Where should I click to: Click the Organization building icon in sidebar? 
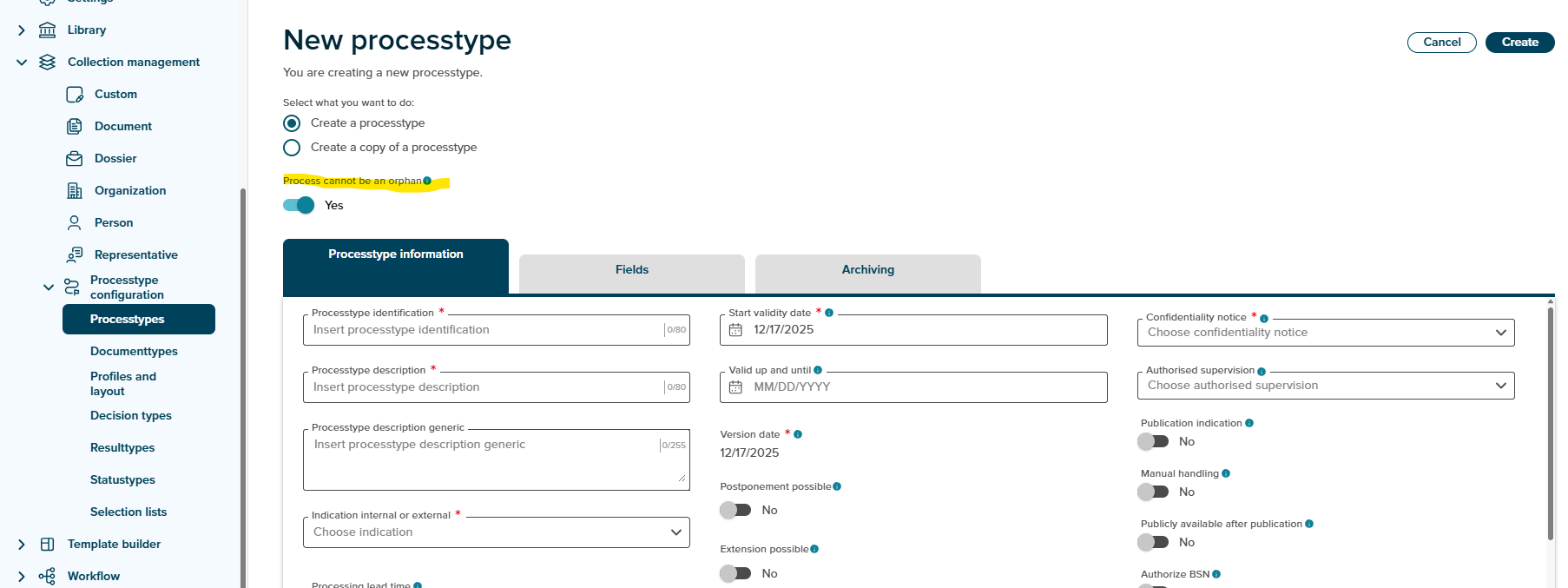(75, 190)
